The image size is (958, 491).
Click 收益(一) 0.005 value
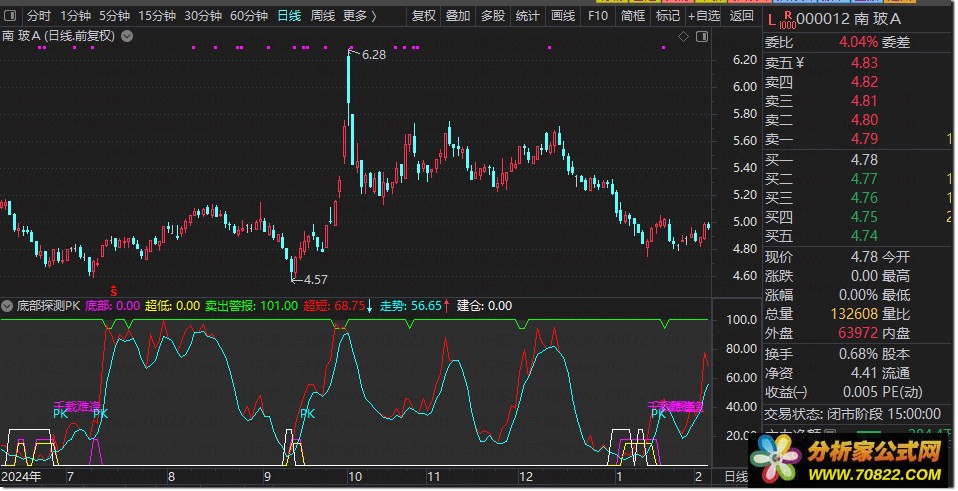tap(860, 392)
